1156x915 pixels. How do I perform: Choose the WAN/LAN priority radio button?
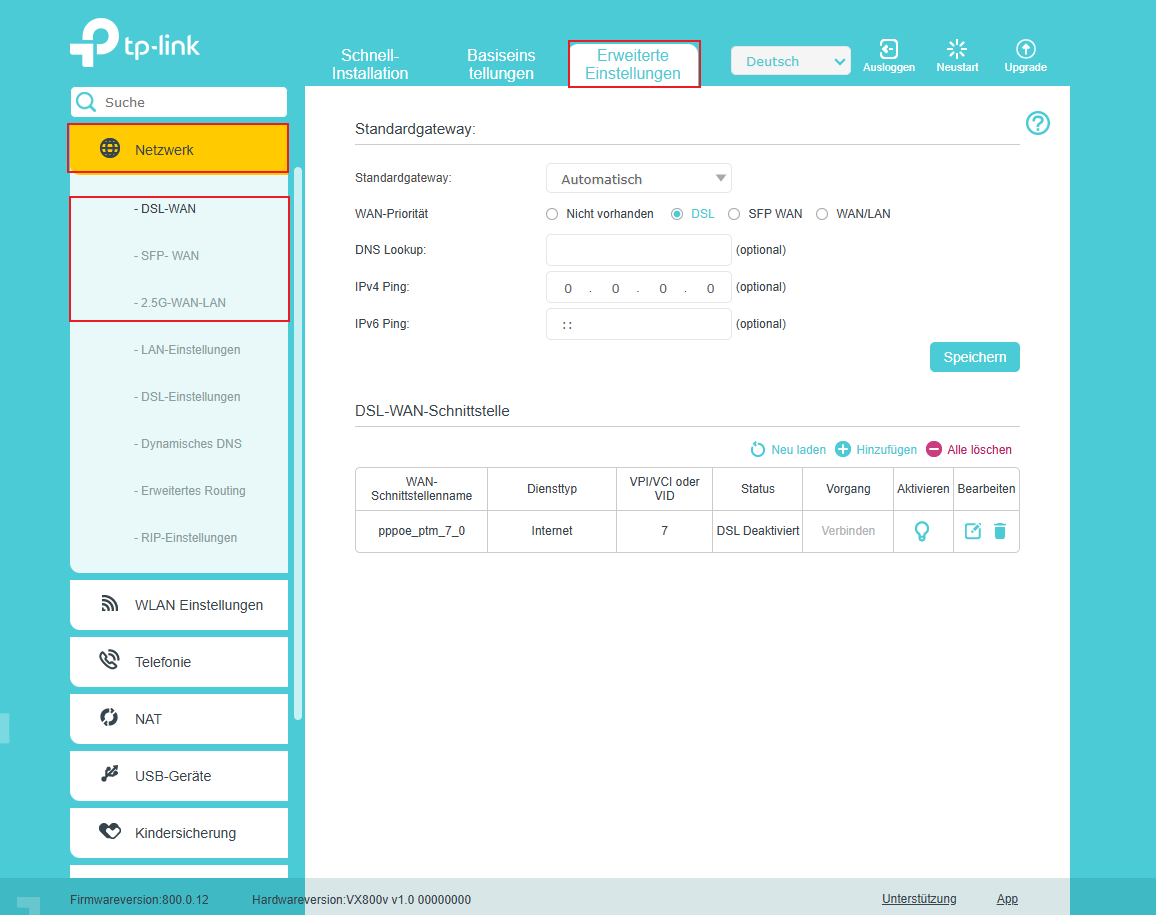(822, 214)
